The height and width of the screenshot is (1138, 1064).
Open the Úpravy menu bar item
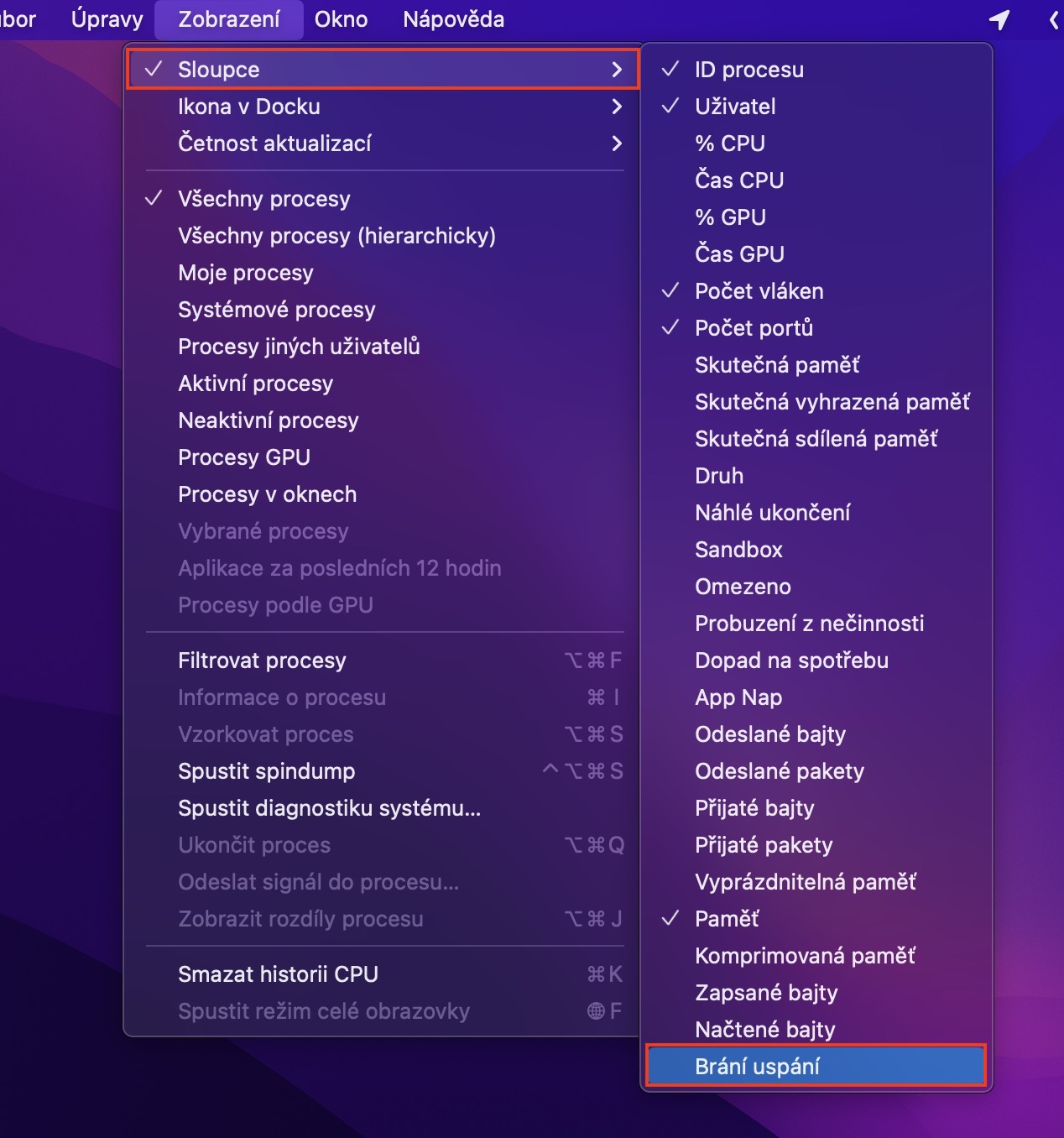(x=107, y=19)
